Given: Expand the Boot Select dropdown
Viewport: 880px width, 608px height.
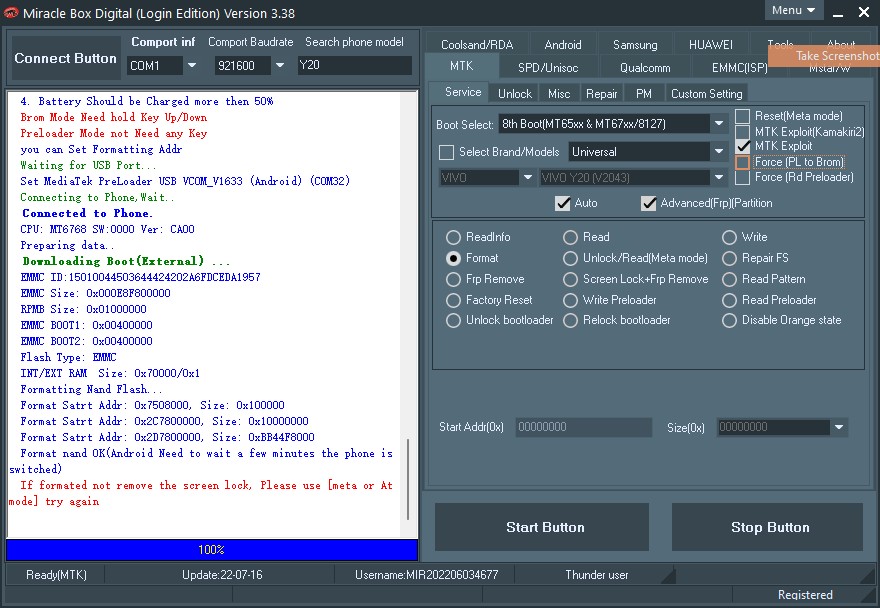Looking at the screenshot, I should click(718, 124).
